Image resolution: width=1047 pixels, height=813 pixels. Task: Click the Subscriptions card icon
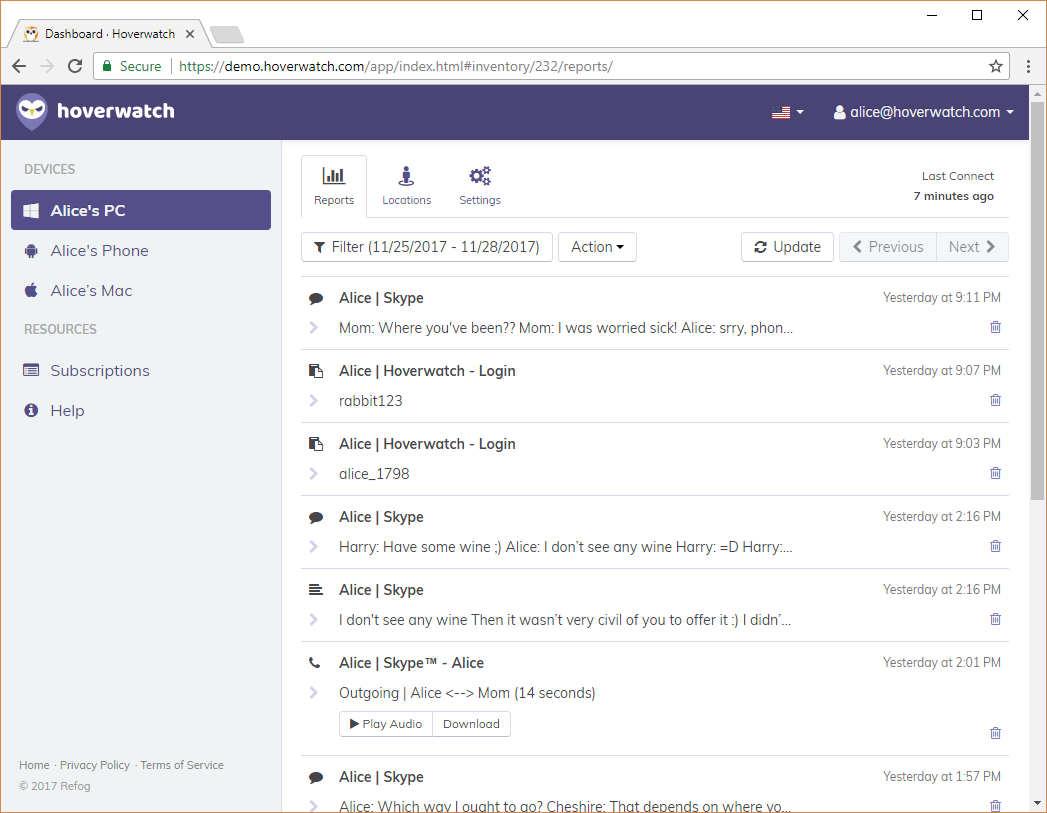(x=31, y=370)
